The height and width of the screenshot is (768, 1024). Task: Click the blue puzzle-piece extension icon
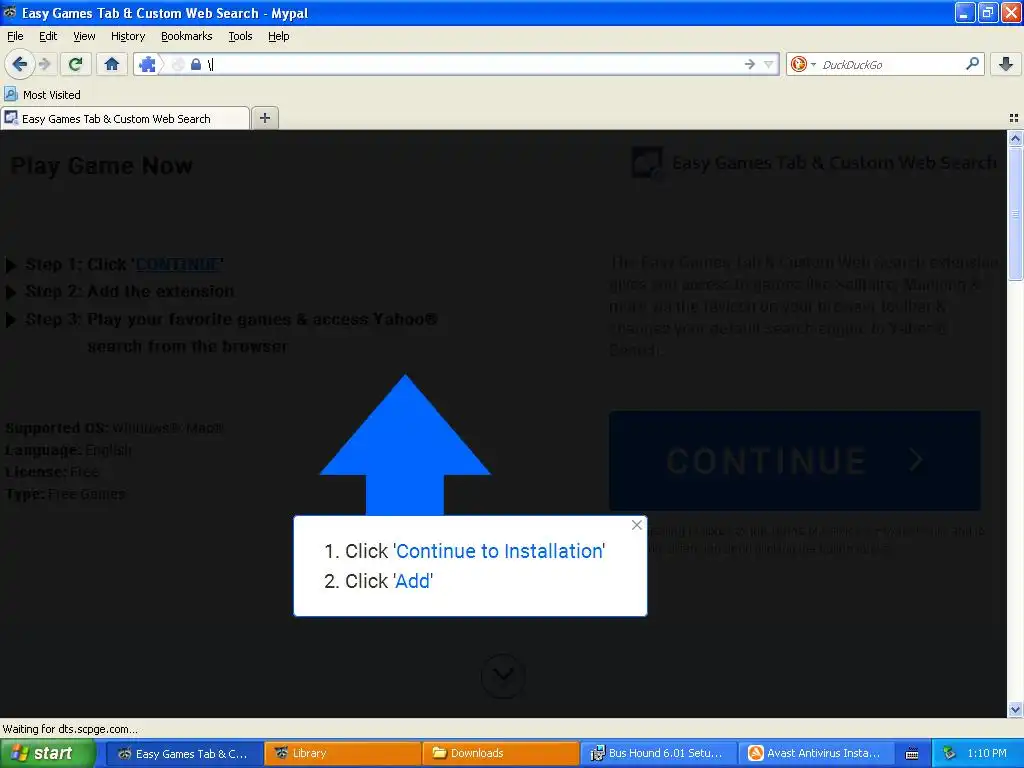click(x=148, y=64)
